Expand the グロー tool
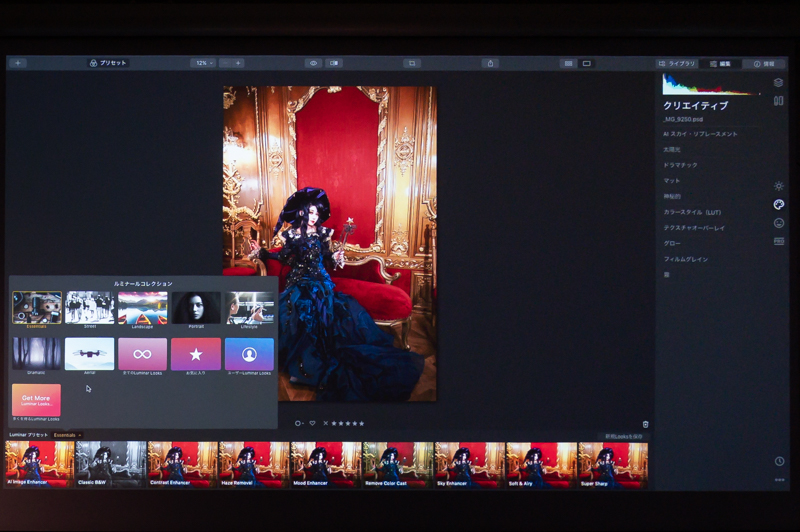The image size is (800, 532). tap(672, 243)
